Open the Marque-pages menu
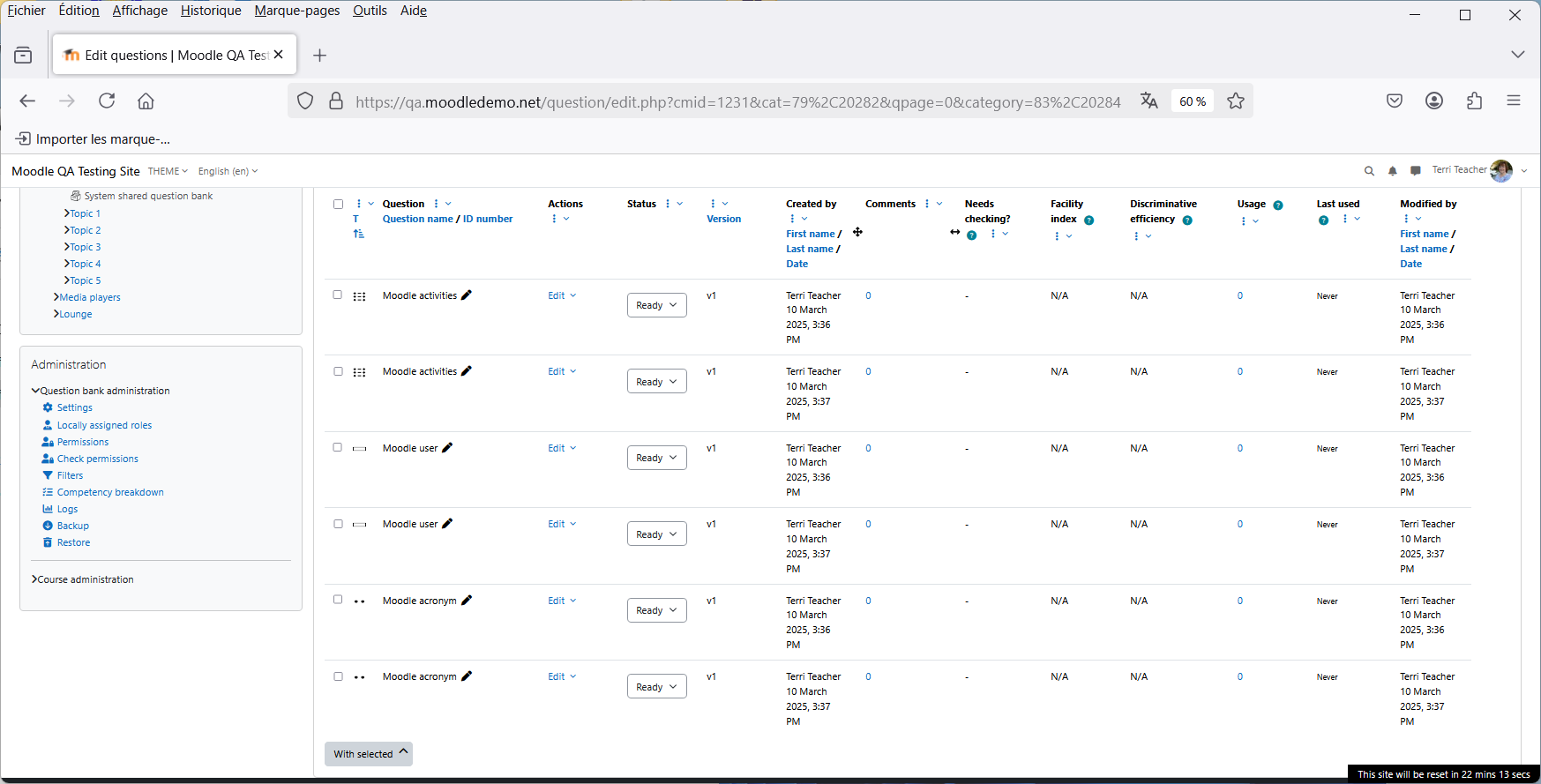Viewport: 1541px width, 784px height. click(297, 11)
